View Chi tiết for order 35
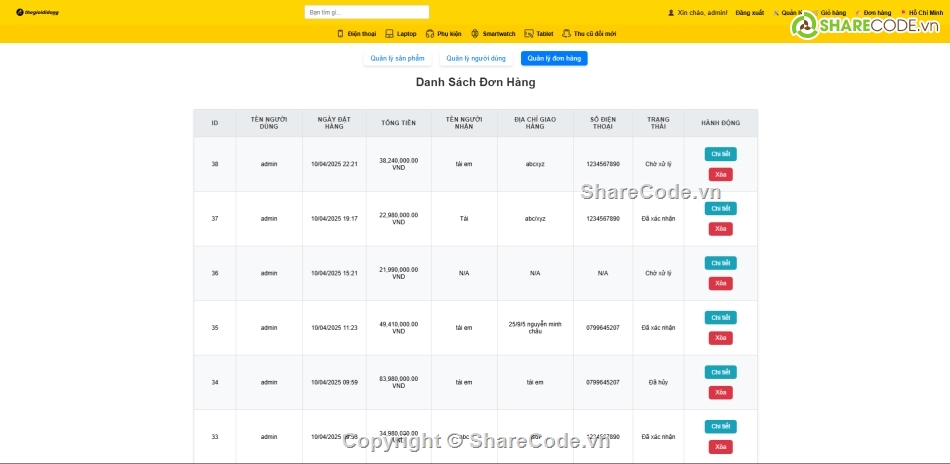Screen dimensions: 950x464 pos(720,317)
